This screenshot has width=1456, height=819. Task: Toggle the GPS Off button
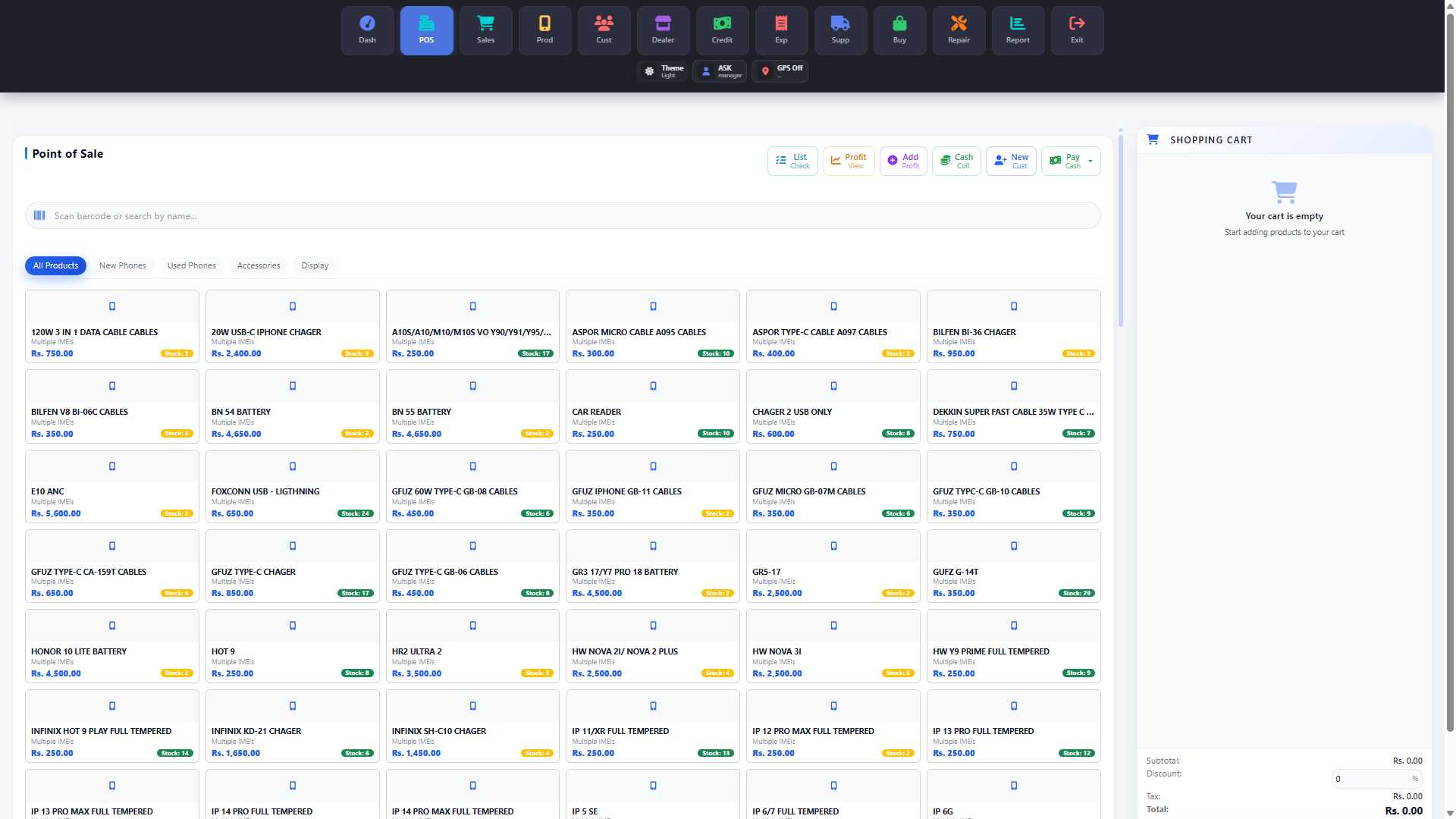(x=780, y=71)
